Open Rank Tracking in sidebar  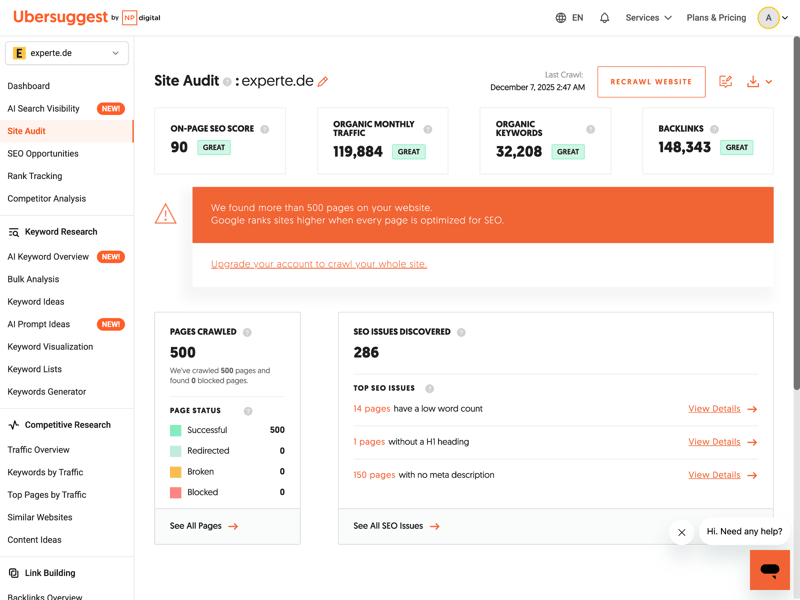coord(35,176)
